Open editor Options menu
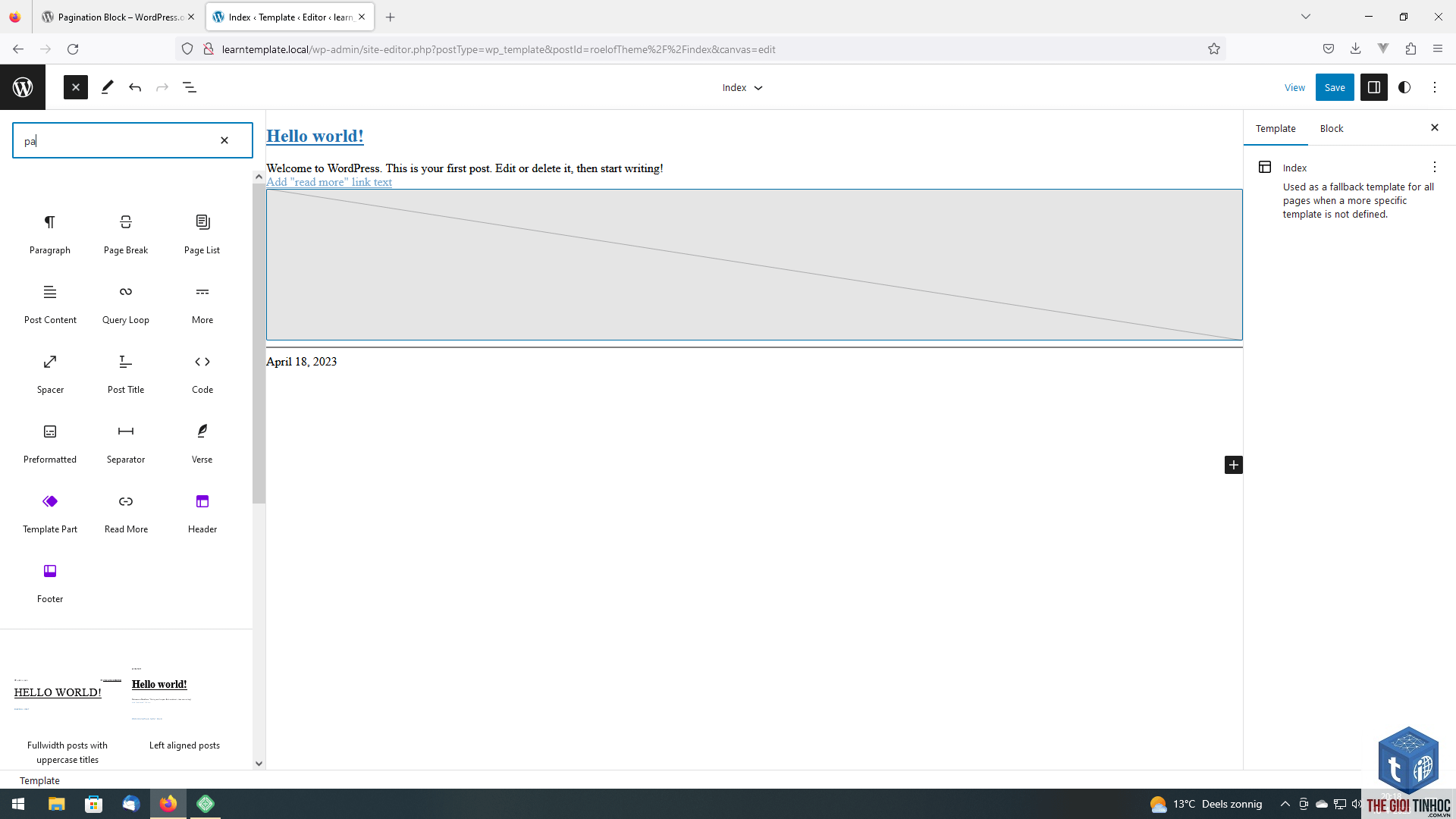 (1435, 87)
